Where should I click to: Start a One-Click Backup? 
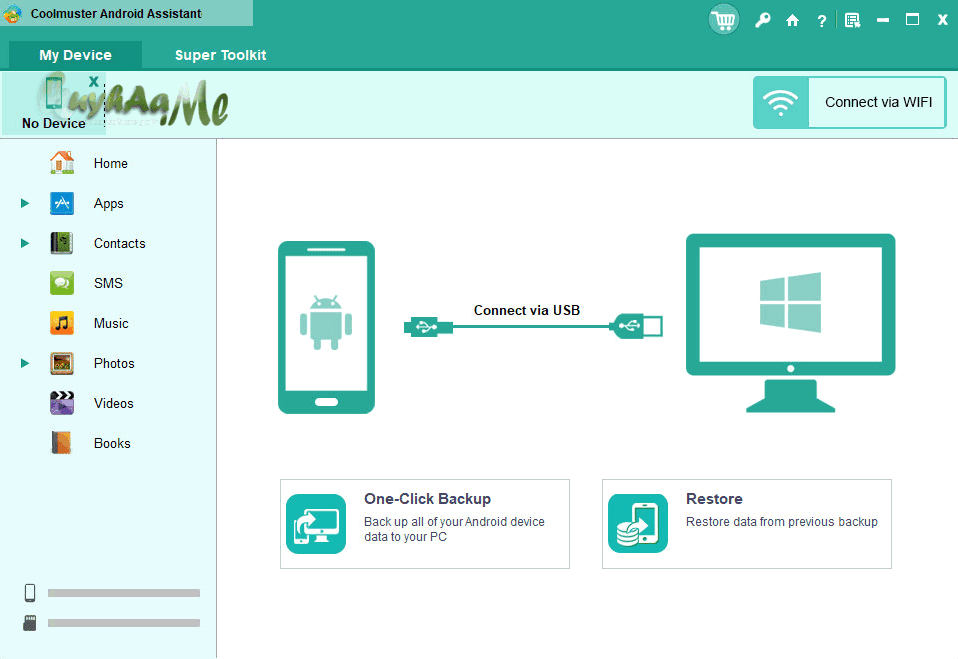coord(424,523)
